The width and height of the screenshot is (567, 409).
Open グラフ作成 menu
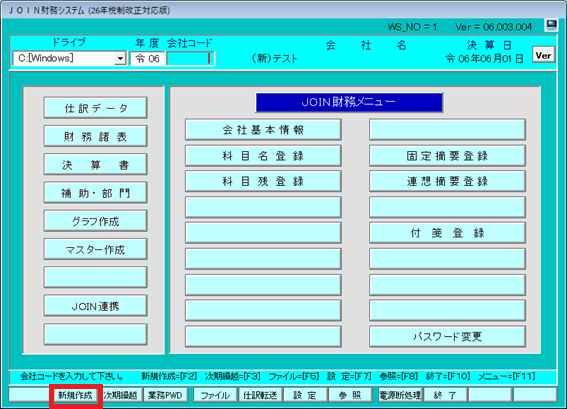(95, 221)
